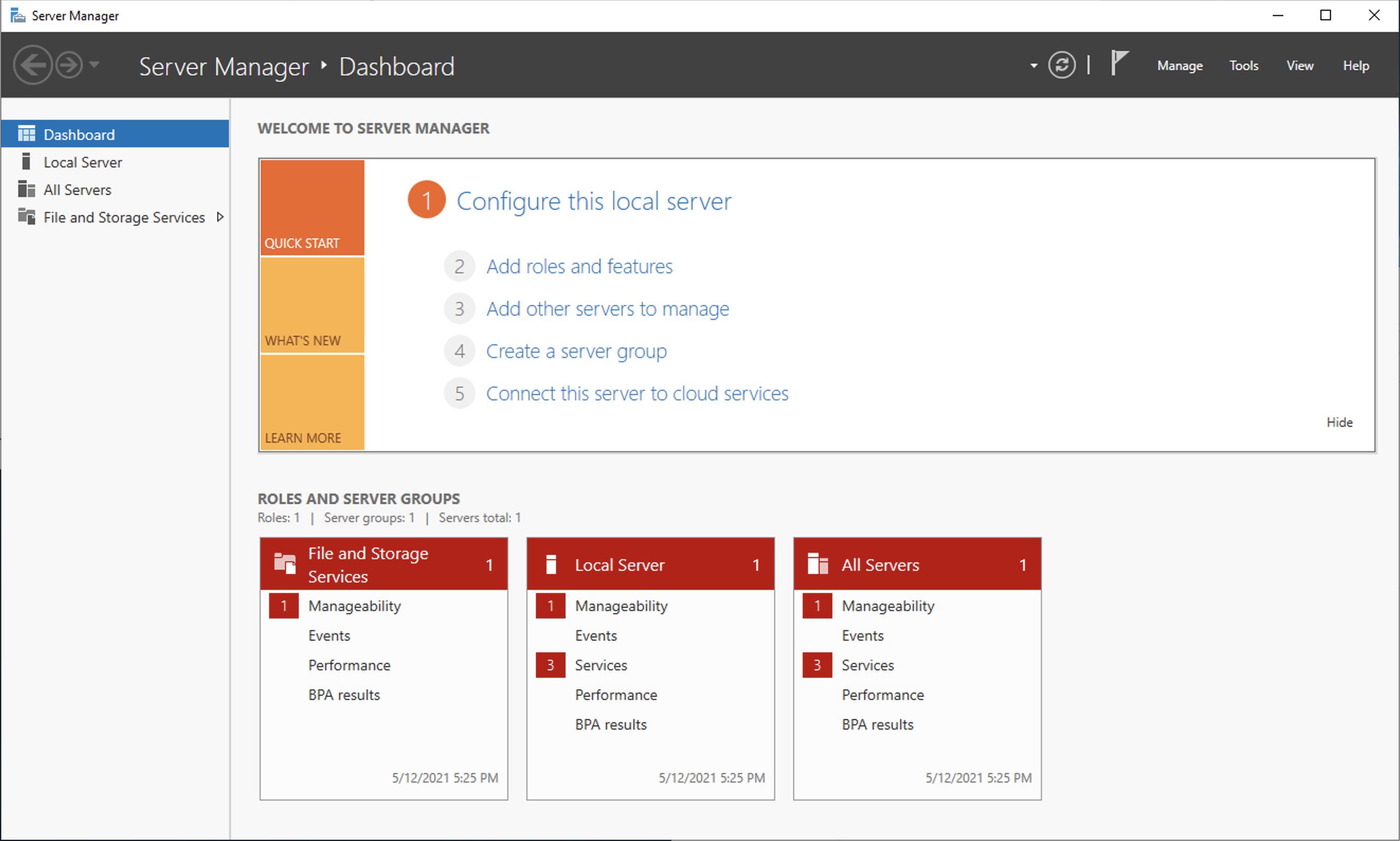The height and width of the screenshot is (841, 1400).
Task: Click Configure this local server link
Action: [x=594, y=201]
